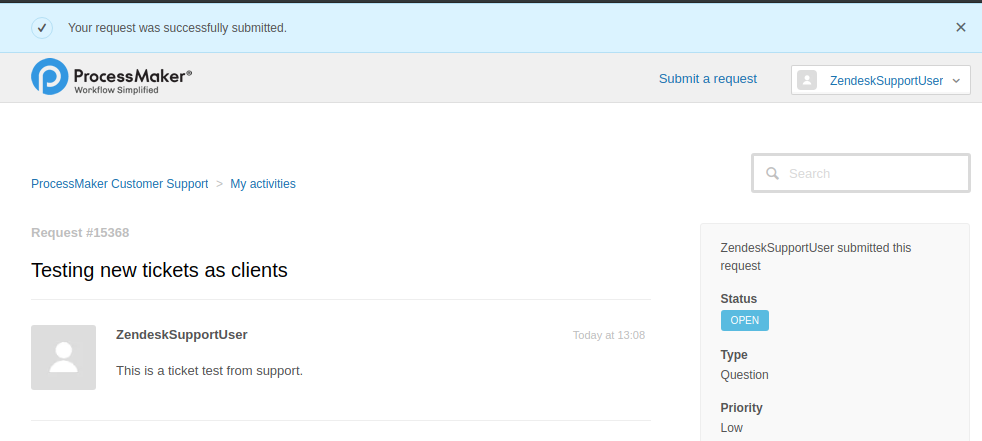
Task: Click the Request #15368 label
Action: pos(80,233)
